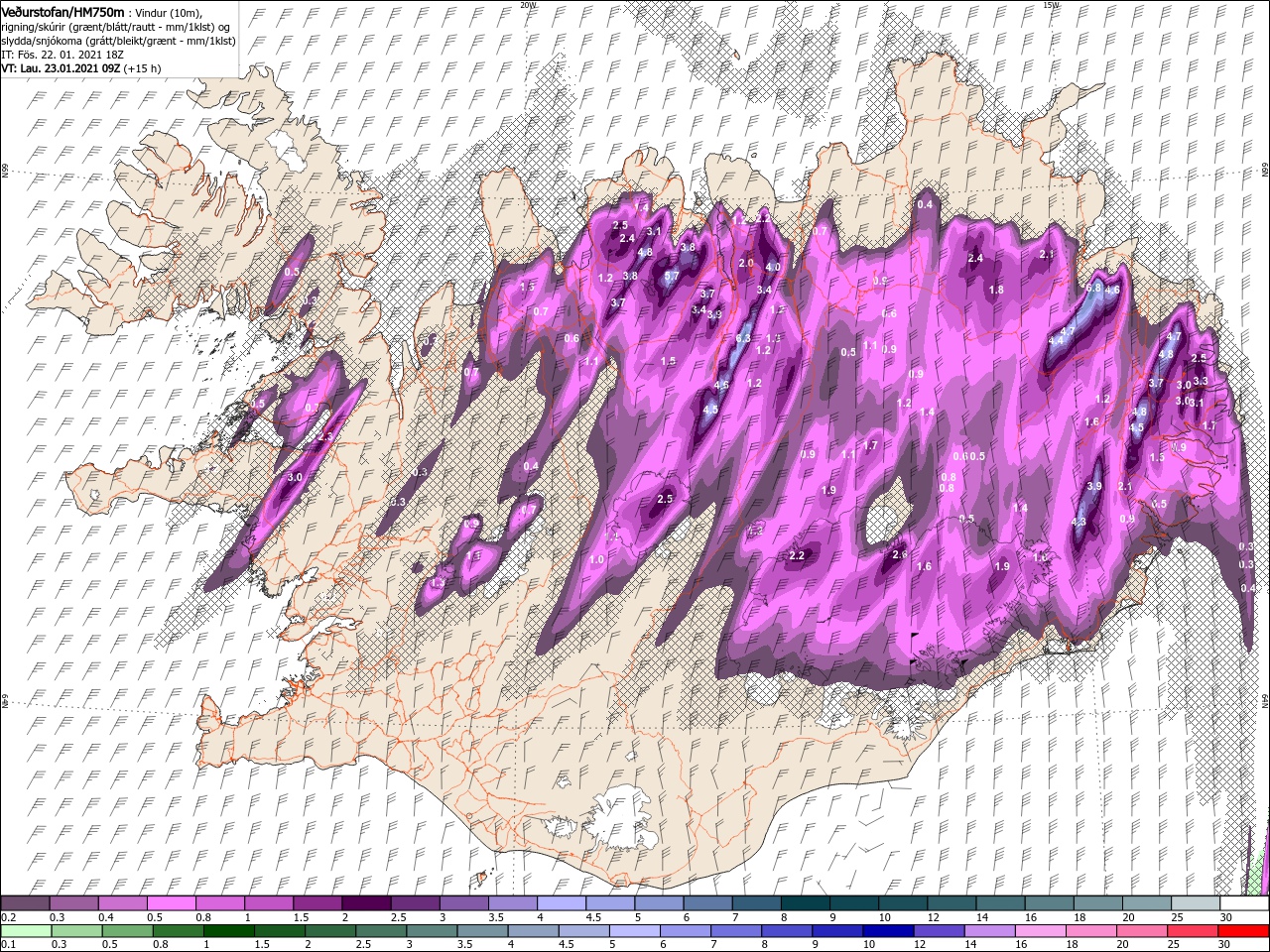Click the '4.3' snowfall value on the map
Viewport: 1270px width, 952px height.
[x=1079, y=522]
